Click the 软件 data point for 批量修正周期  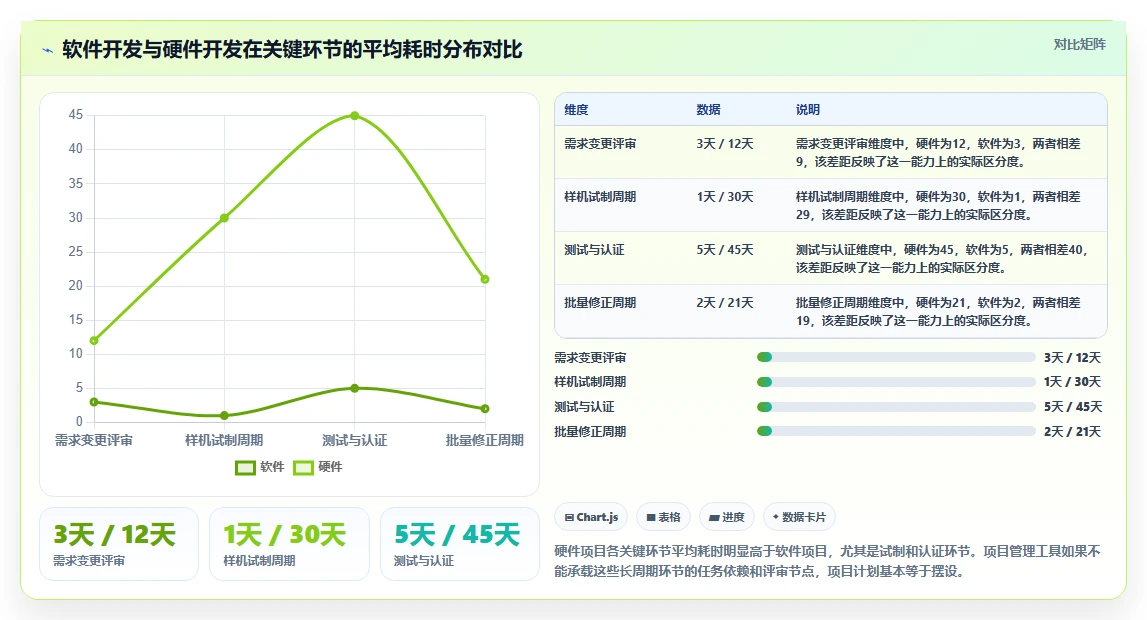pyautogui.click(x=485, y=409)
